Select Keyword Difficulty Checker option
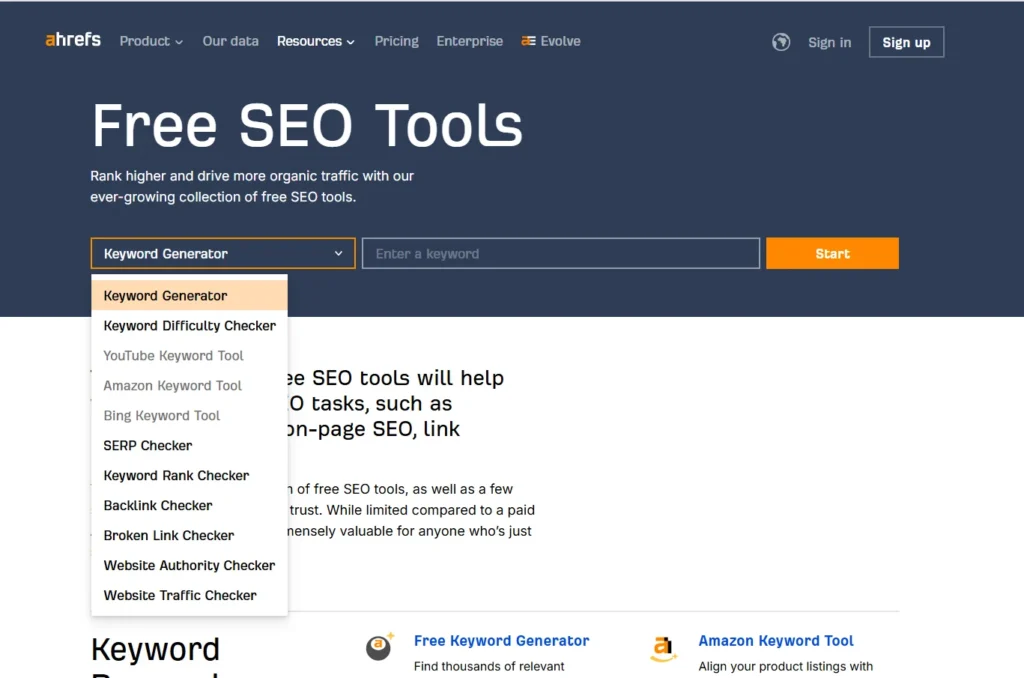The image size is (1024, 678). pos(189,325)
